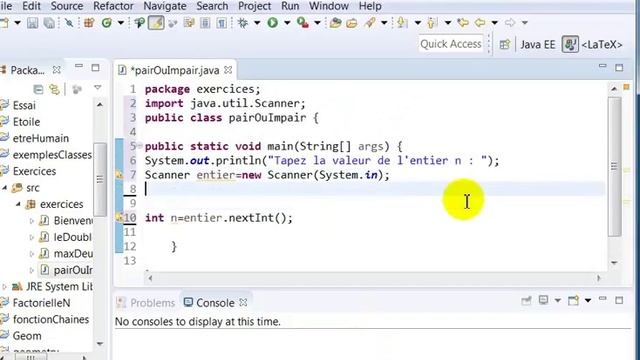Open the Run configurations dropdown arrow

point(287,23)
